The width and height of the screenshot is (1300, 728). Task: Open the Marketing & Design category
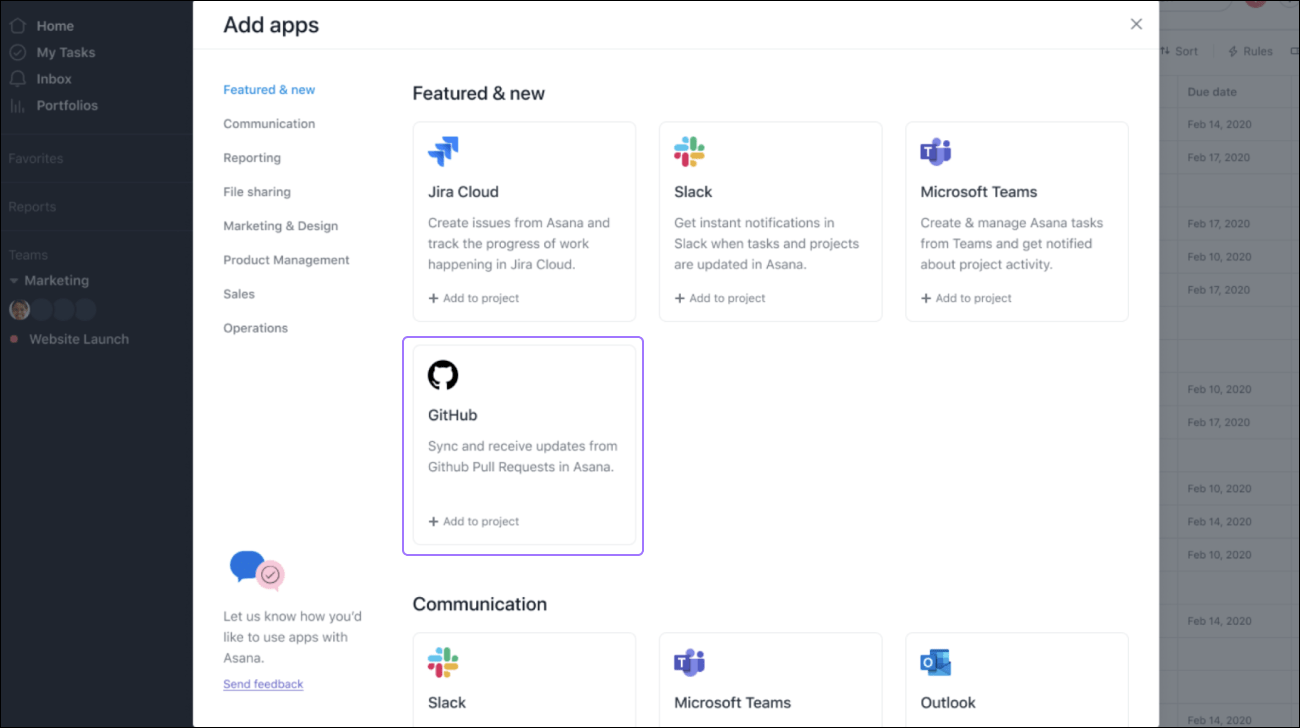click(281, 226)
